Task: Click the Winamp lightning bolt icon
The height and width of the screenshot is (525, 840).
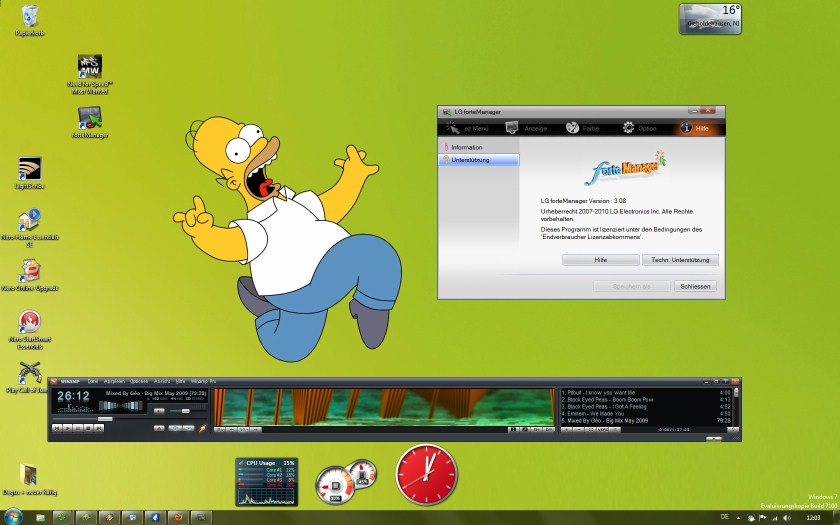Action: tap(203, 428)
